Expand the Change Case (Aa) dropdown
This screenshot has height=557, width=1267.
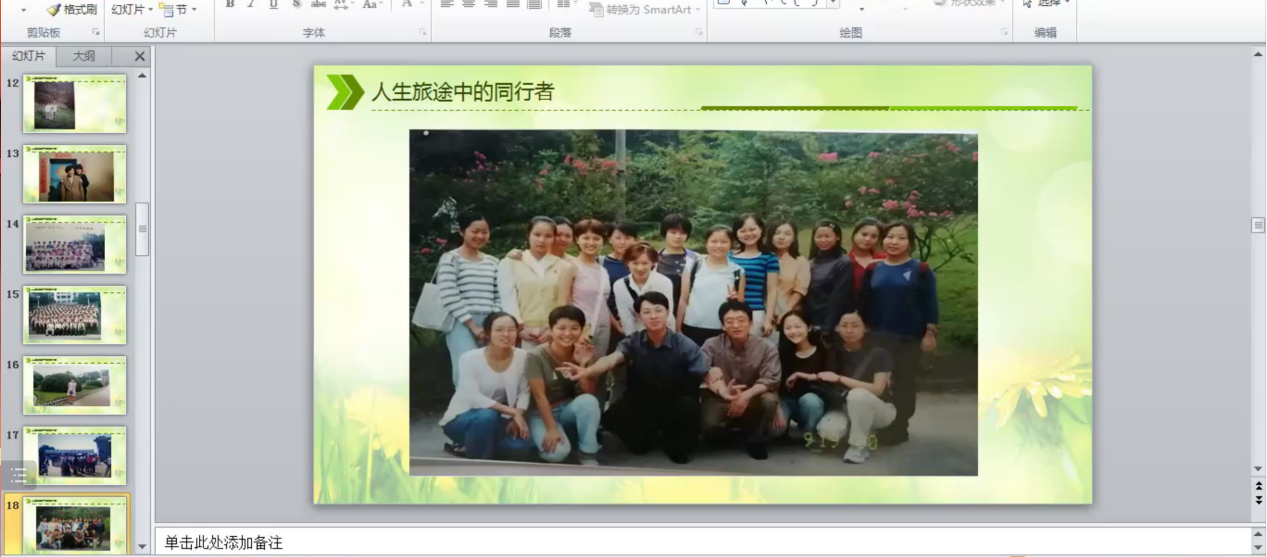coord(372,4)
